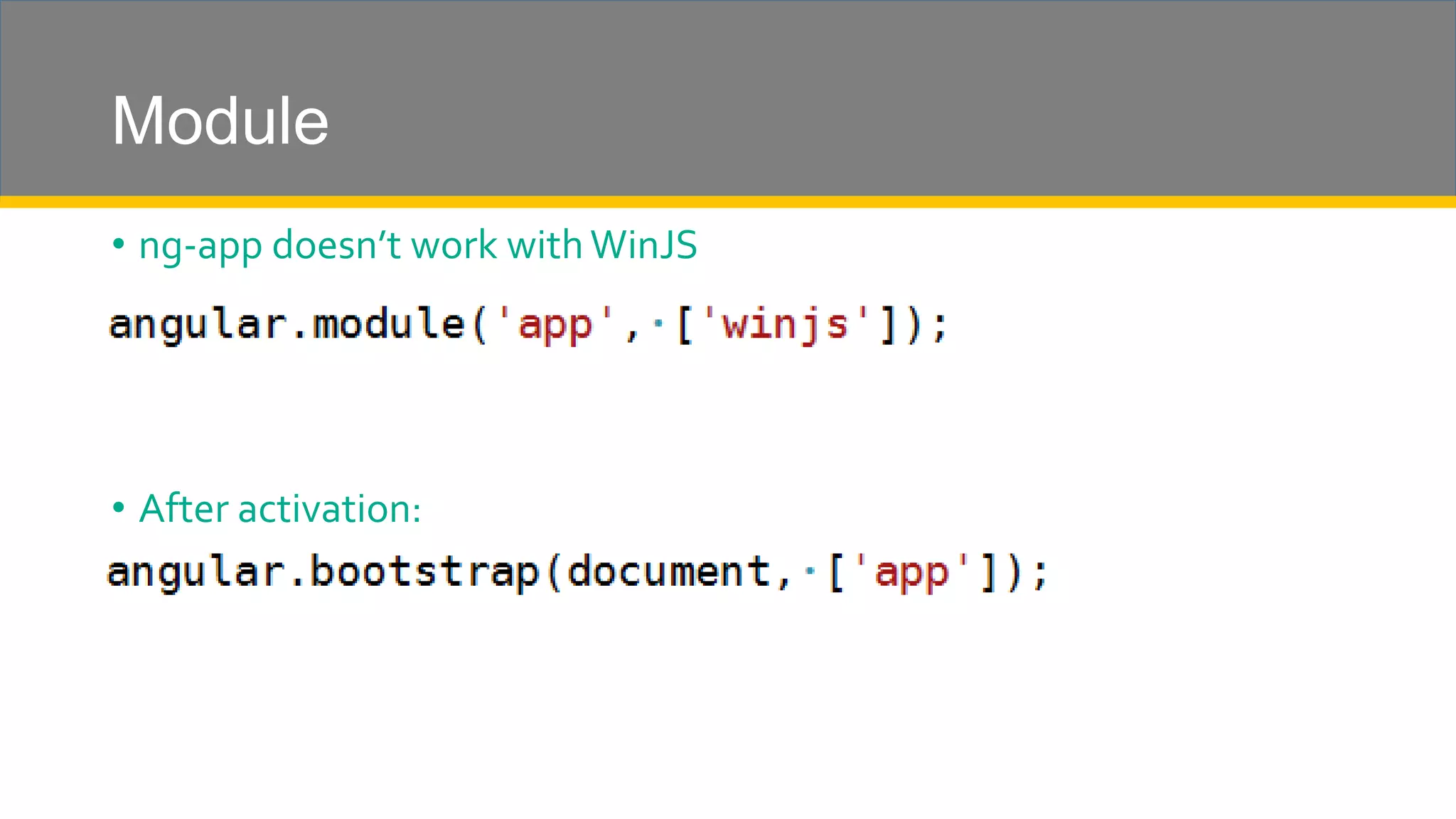Select bullet "ng-app doesn't work with WinJS"
This screenshot has width=1456, height=819.
[418, 246]
